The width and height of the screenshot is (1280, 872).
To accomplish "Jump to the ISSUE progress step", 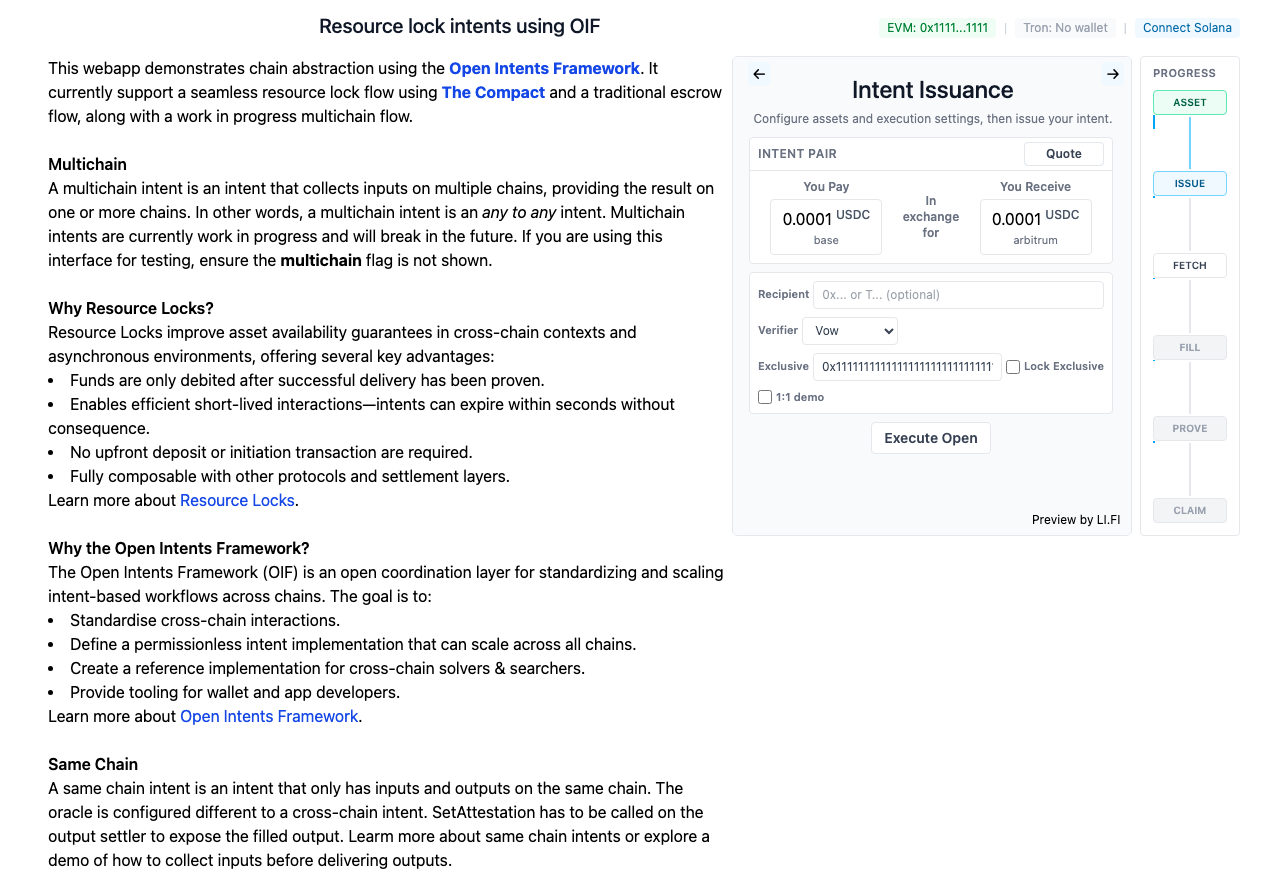I will [x=1190, y=184].
